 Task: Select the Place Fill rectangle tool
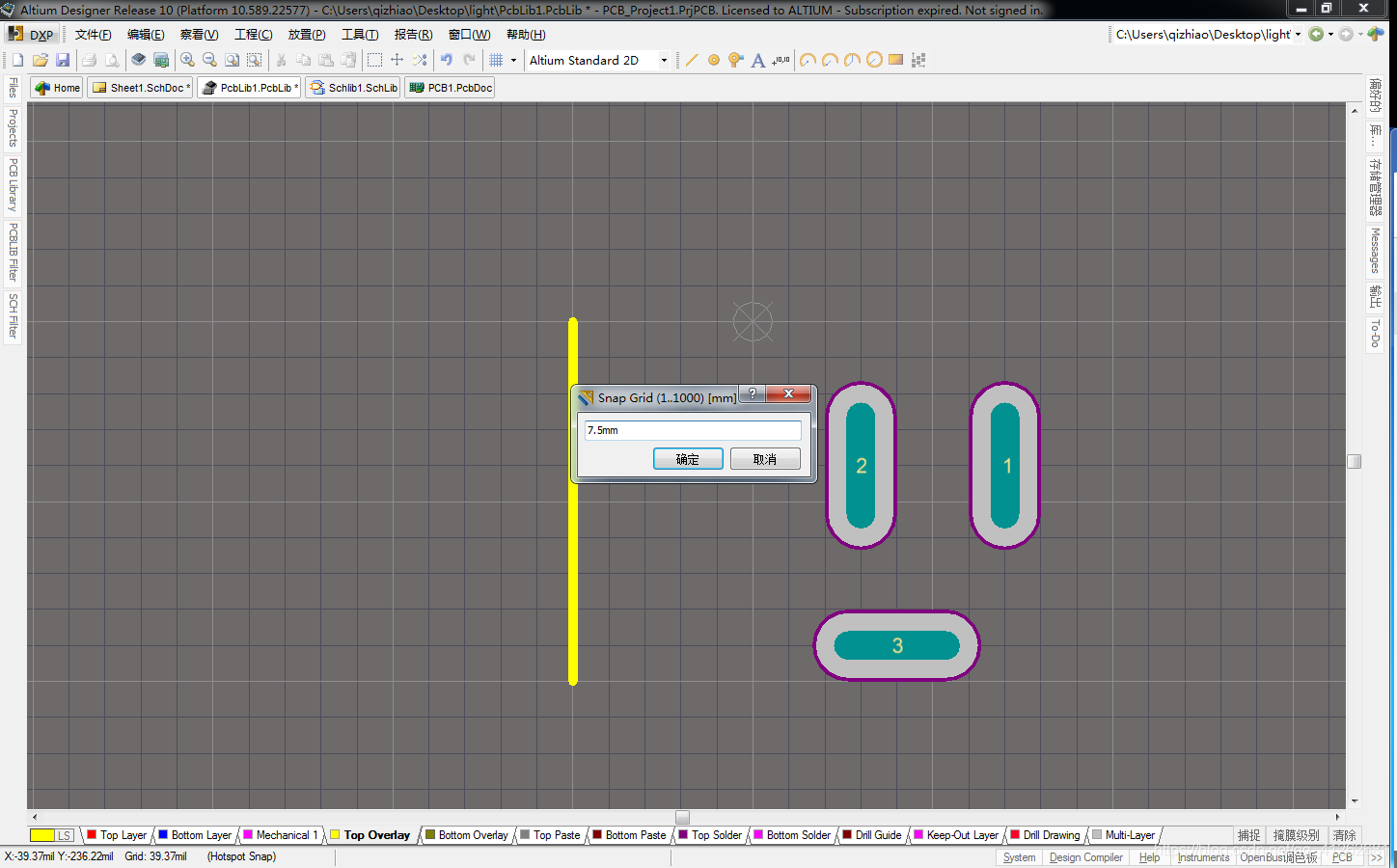click(896, 60)
